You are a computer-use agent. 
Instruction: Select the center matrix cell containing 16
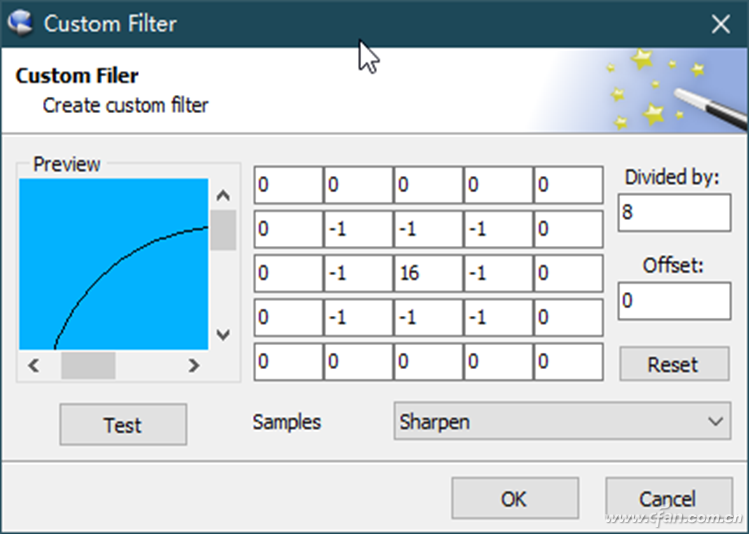pos(428,273)
